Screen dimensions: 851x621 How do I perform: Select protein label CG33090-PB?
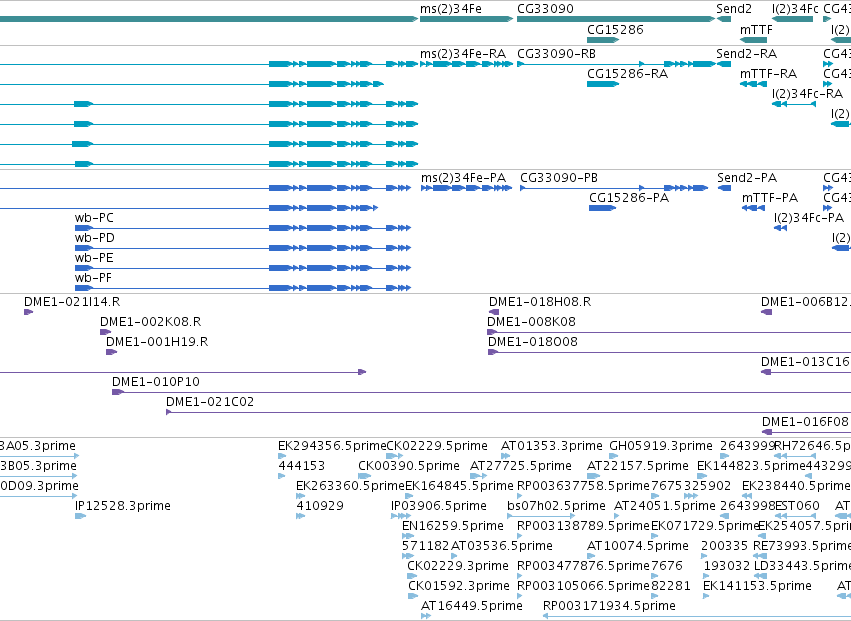(558, 178)
